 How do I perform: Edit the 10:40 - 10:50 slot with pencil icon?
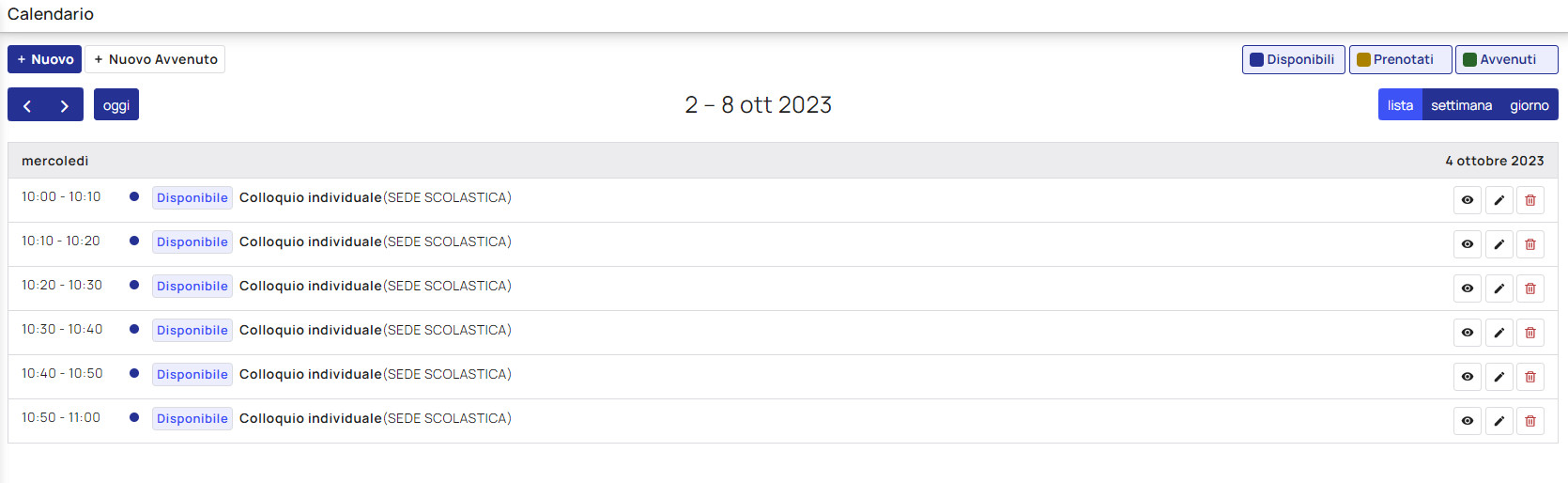[x=1499, y=377]
